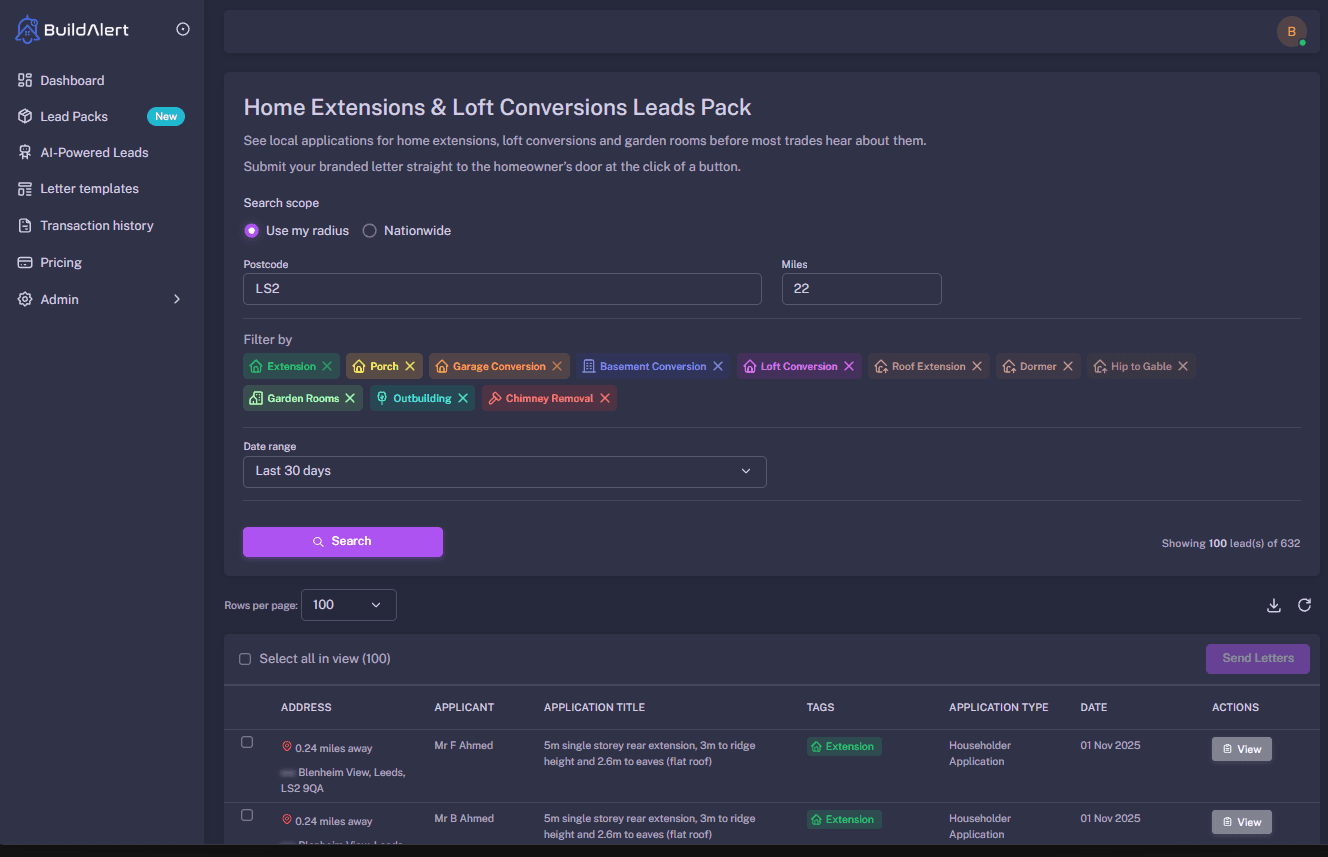Click the Postcode input field
This screenshot has height=857, width=1328.
pos(502,289)
